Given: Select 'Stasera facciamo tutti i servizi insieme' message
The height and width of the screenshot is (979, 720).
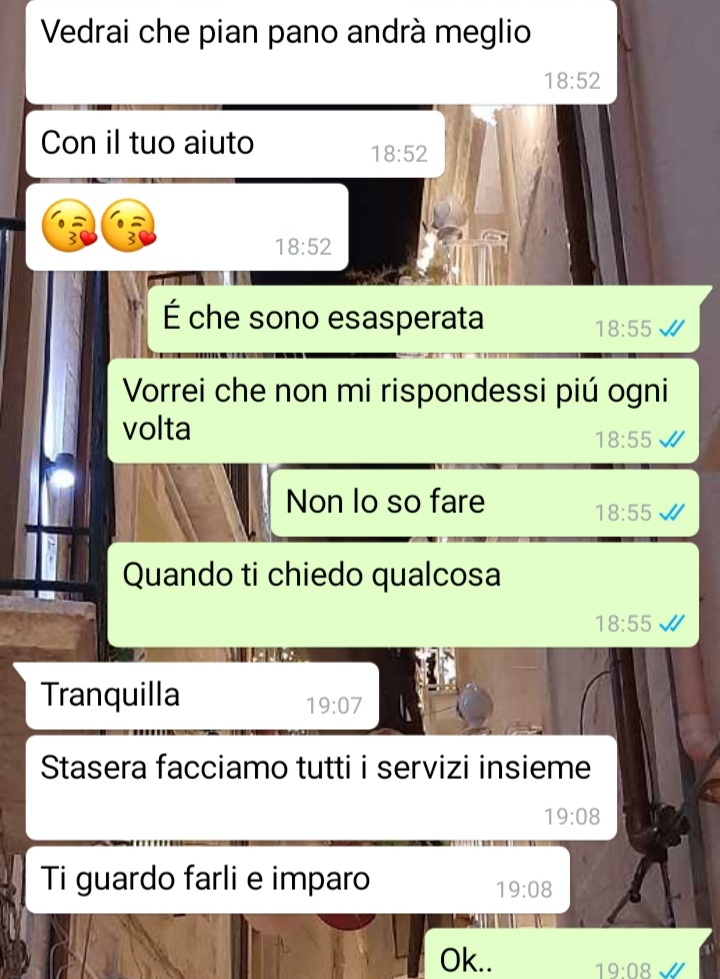Looking at the screenshot, I should (321, 787).
